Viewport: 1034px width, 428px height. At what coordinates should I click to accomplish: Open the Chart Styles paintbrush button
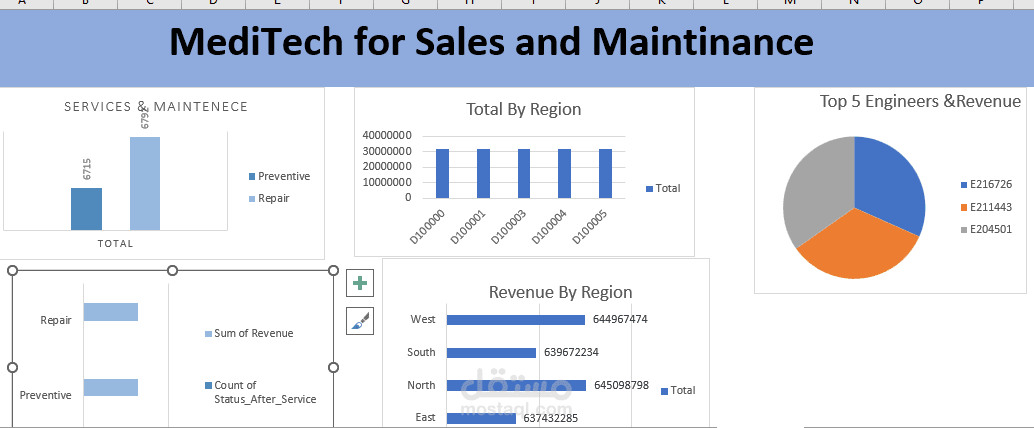[x=360, y=321]
